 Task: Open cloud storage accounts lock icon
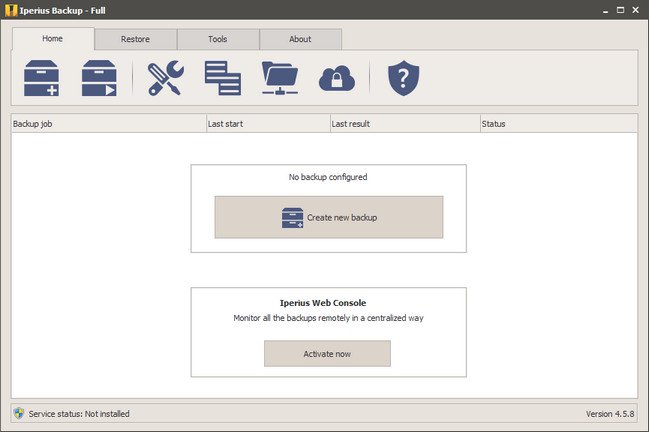[337, 78]
